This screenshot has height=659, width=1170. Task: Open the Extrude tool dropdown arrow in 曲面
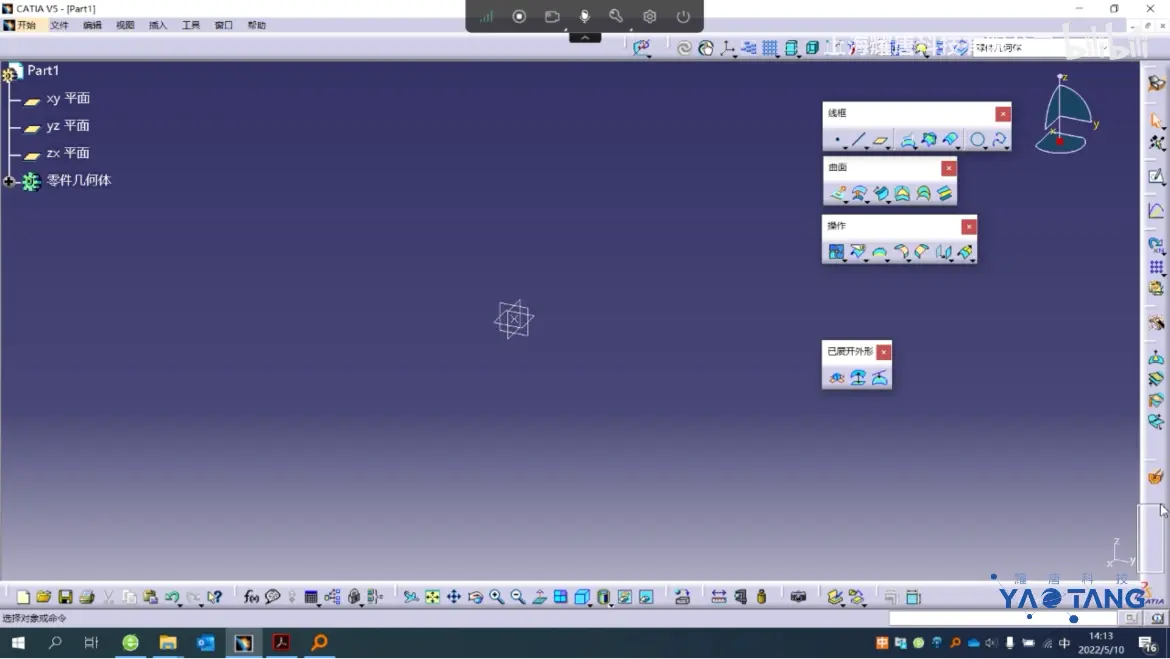coord(847,202)
